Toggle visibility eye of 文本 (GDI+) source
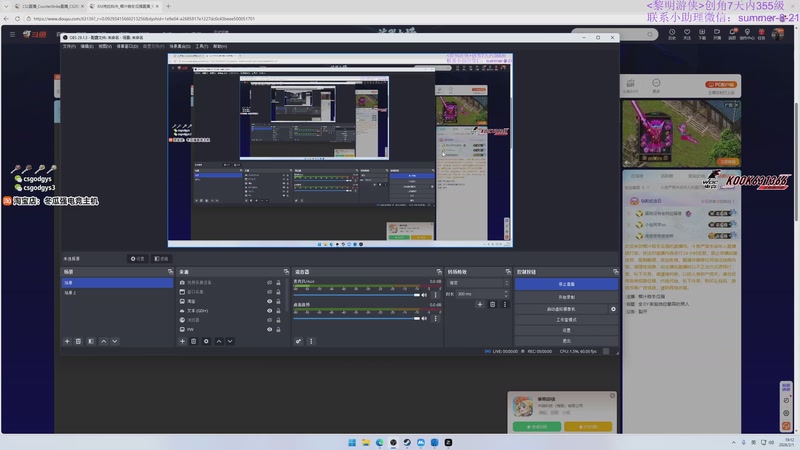The height and width of the screenshot is (450, 800). 269,311
